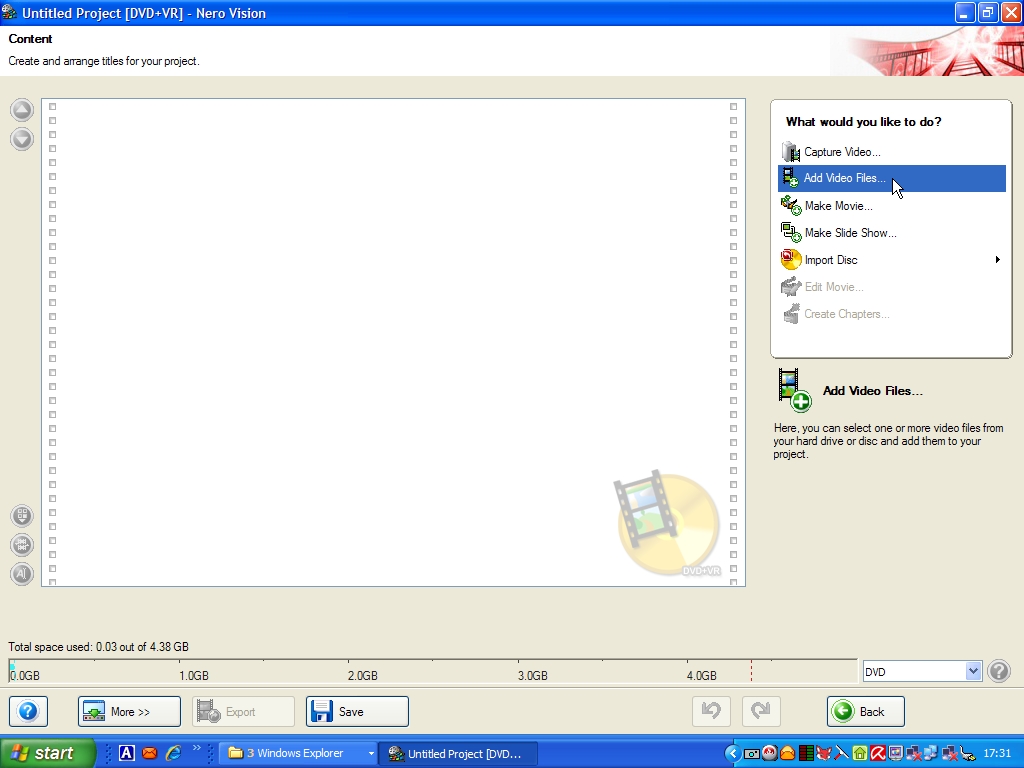This screenshot has height=768, width=1024.
Task: Click the blue help button bottom-left
Action: coord(28,712)
